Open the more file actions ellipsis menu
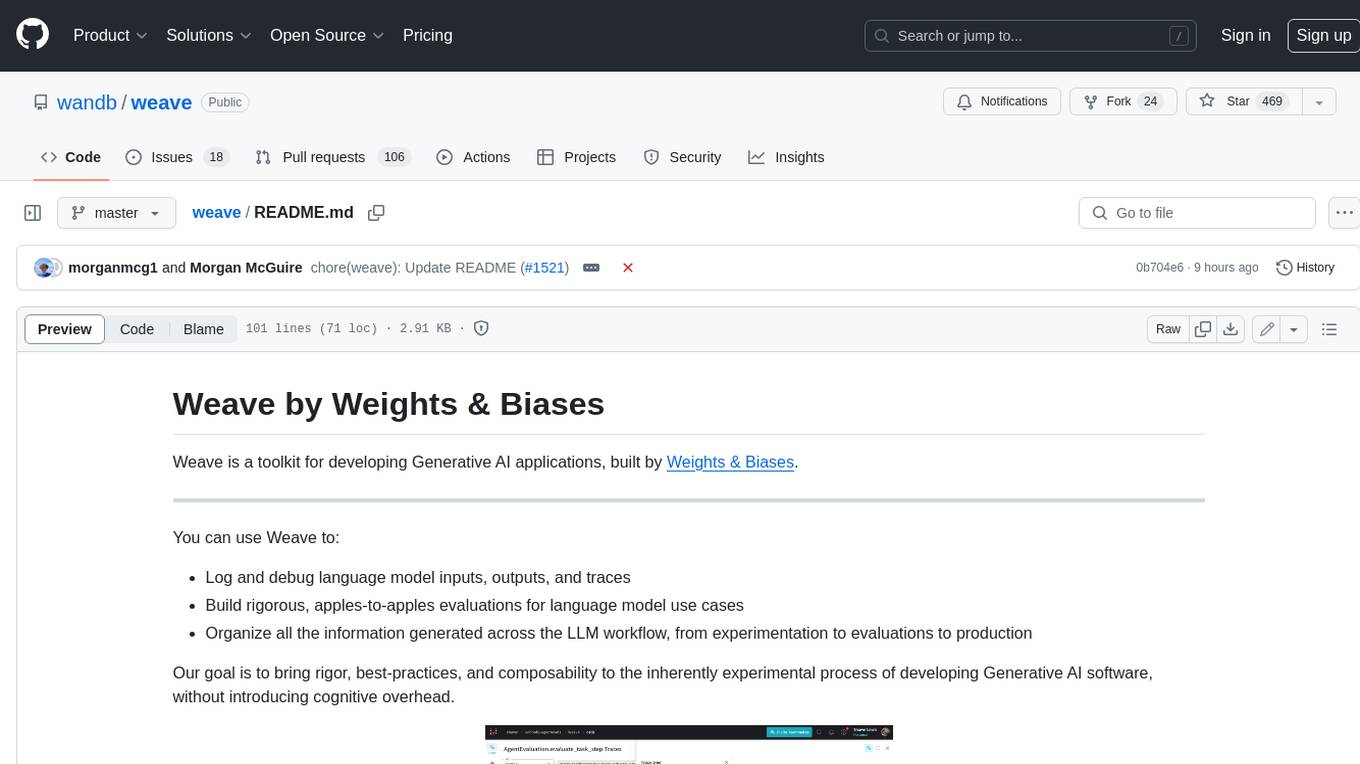This screenshot has height=764, width=1360. (x=1344, y=213)
